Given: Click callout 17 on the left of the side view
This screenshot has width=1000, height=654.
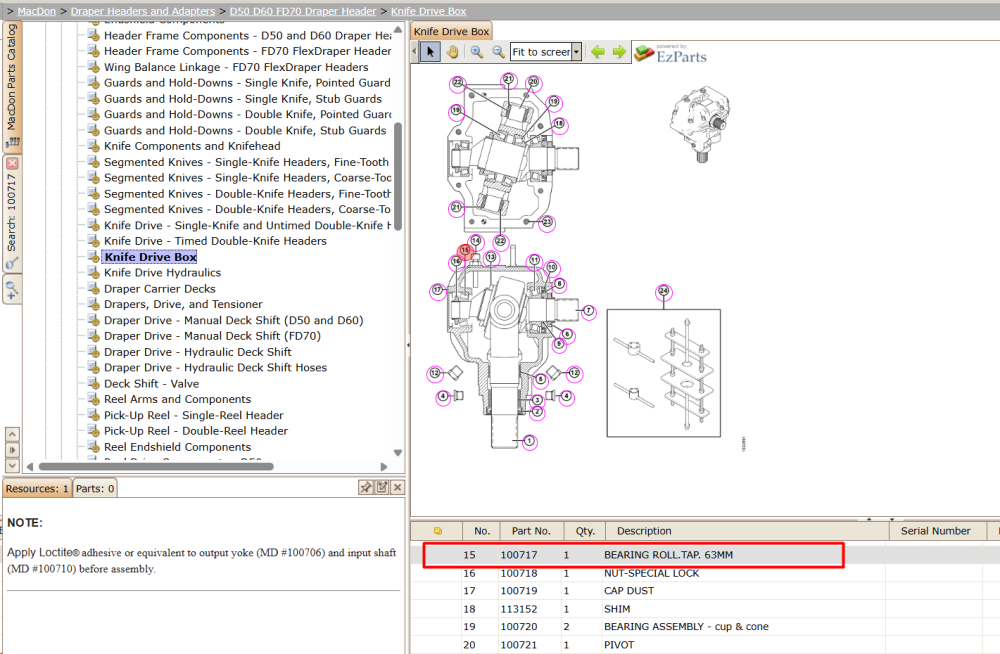Looking at the screenshot, I should [438, 290].
